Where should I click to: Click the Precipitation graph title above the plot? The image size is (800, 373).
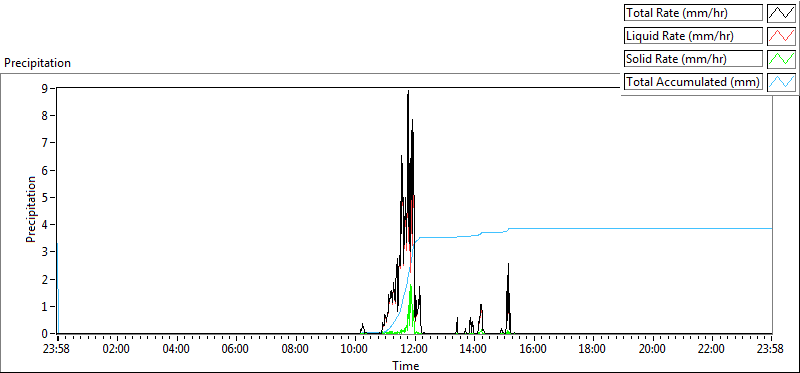37,63
